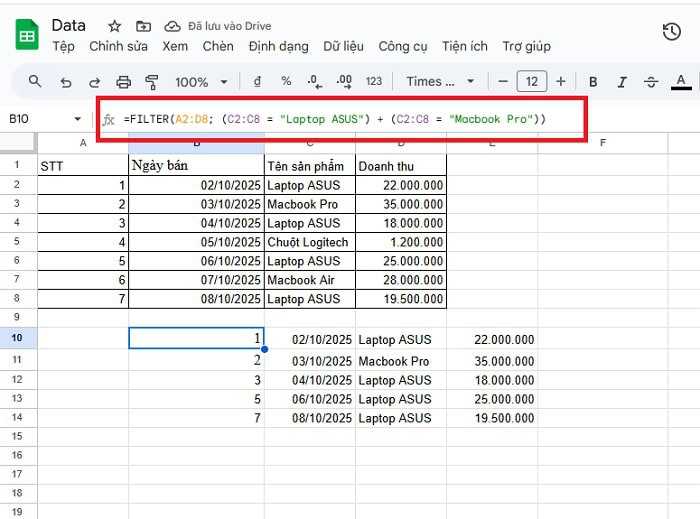Click the search menus magnifier icon
Viewport: 700px width, 519px height.
(35, 82)
